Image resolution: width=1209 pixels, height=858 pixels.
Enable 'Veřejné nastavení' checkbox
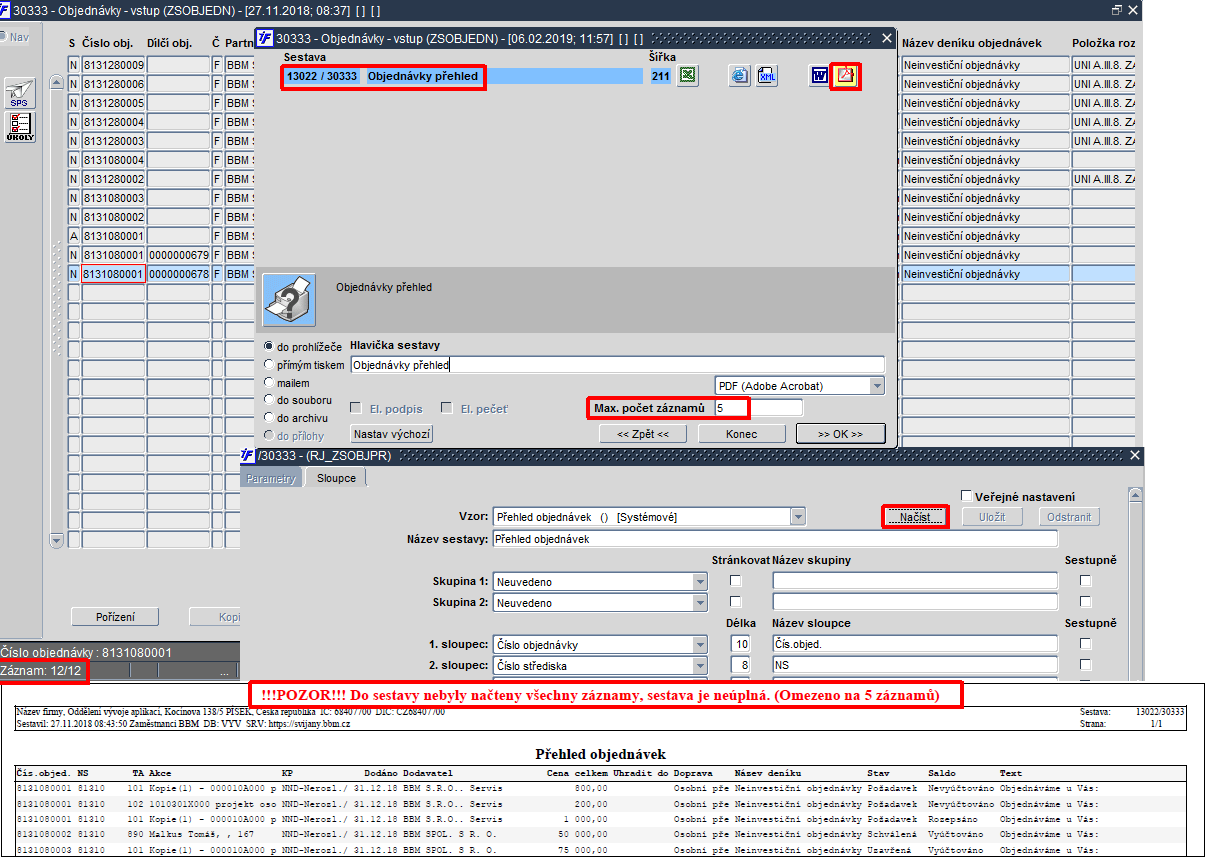tap(966, 496)
